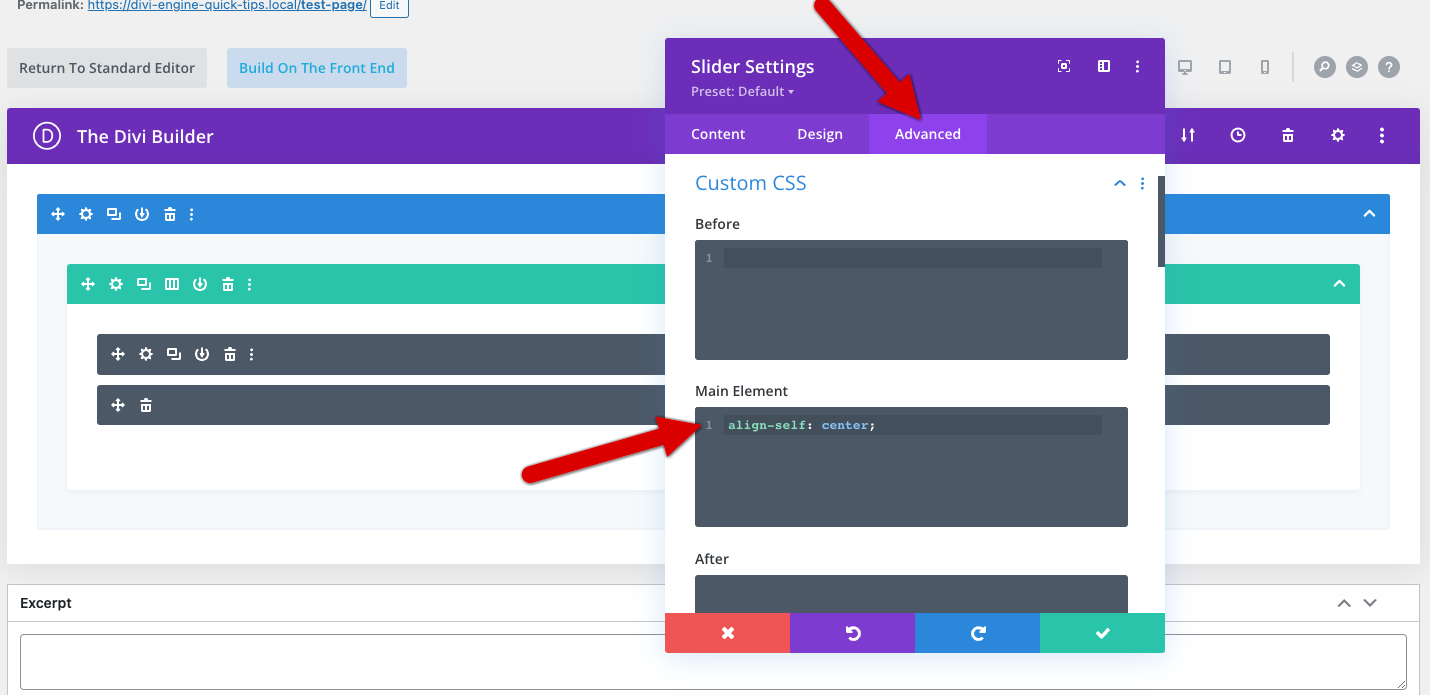Open blue section more options
Screen dimensions: 1430x695
point(192,214)
